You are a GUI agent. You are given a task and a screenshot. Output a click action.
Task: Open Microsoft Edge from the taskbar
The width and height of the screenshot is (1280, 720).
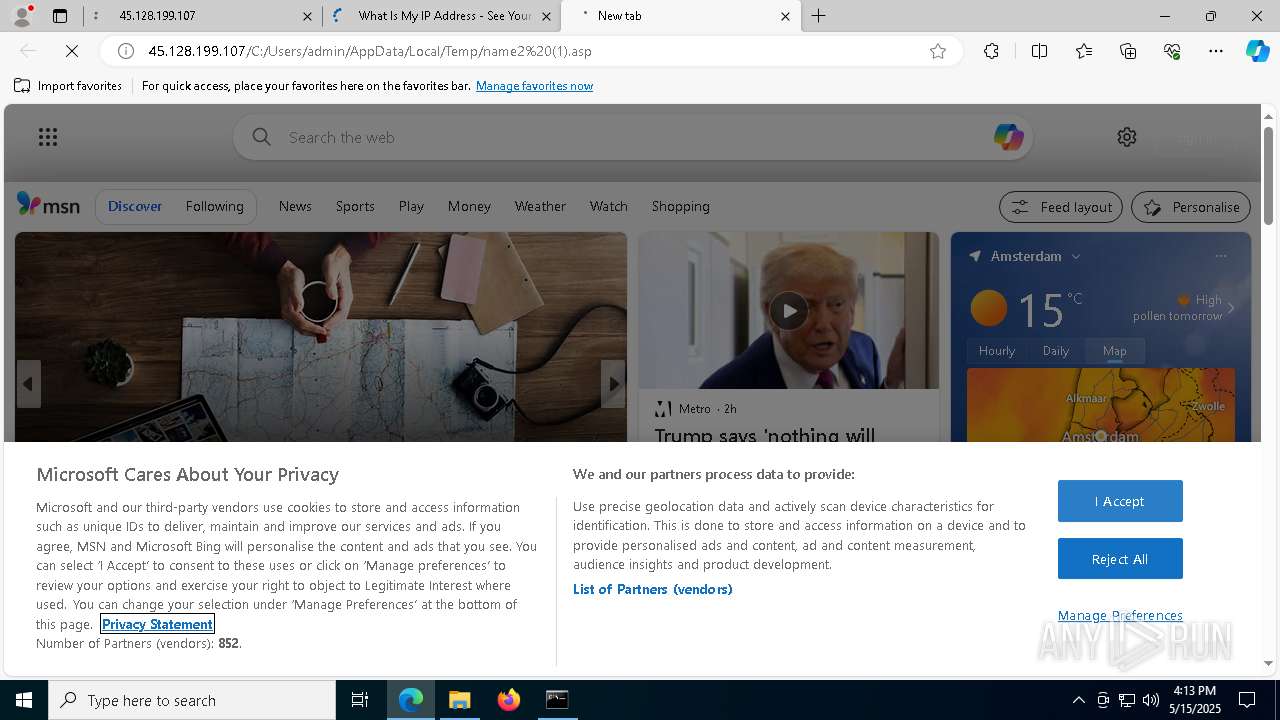point(411,700)
